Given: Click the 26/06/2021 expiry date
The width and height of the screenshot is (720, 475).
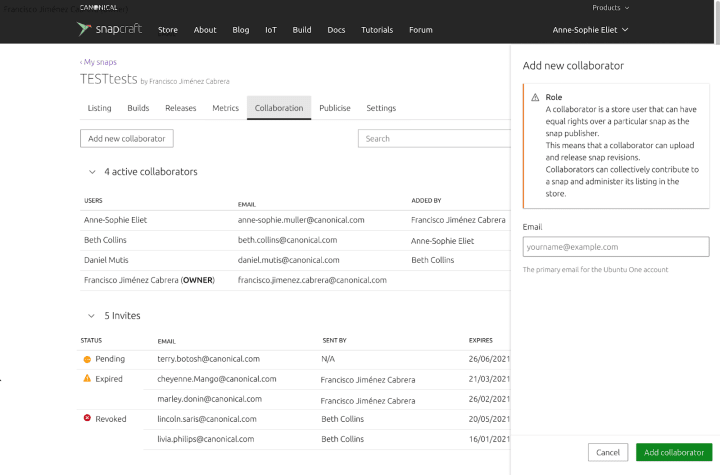Looking at the screenshot, I should [x=489, y=359].
